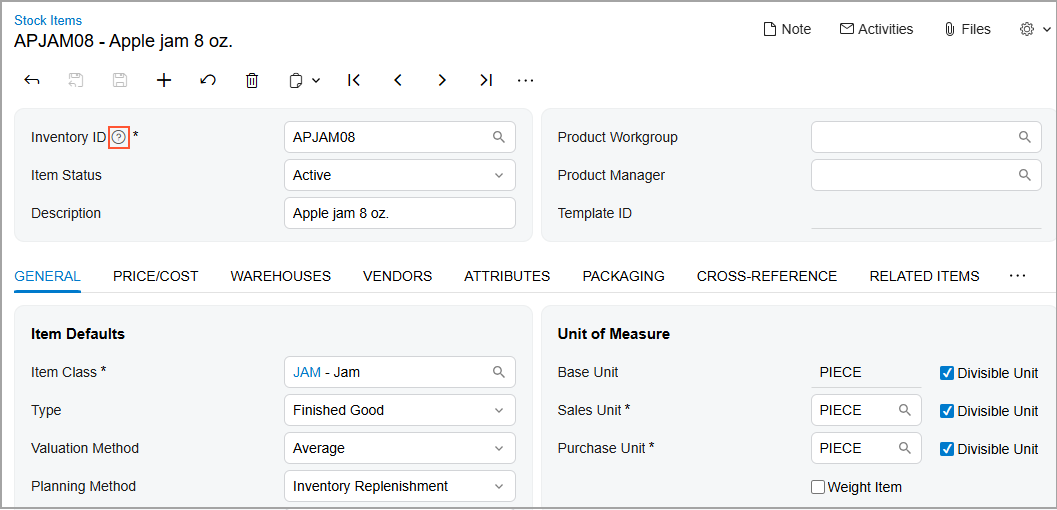This screenshot has width=1057, height=510.
Task: Expand the Item Status dropdown
Action: [499, 175]
